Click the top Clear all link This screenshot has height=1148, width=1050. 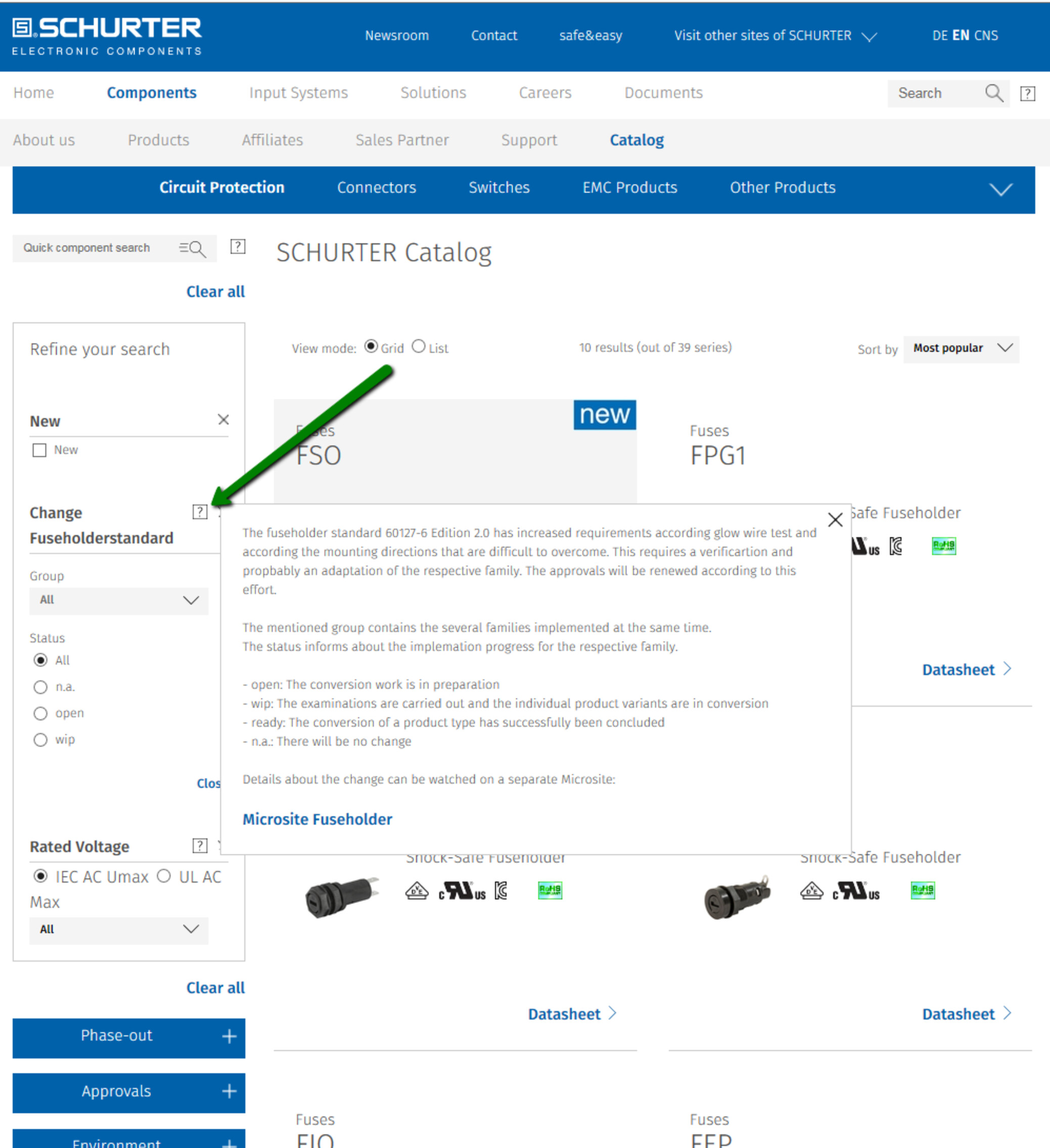(215, 292)
